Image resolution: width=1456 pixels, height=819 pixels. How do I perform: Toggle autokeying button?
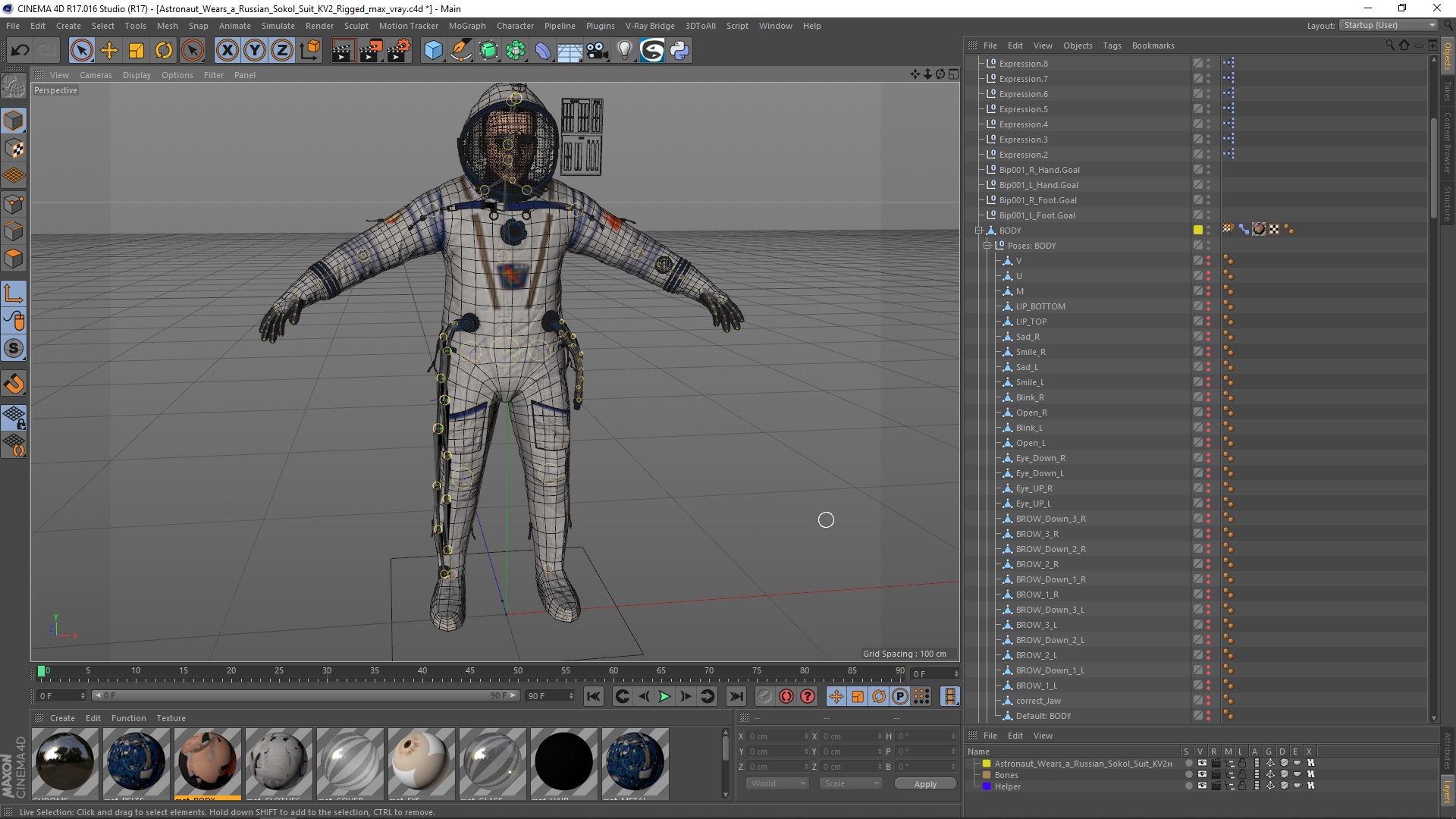tap(786, 696)
